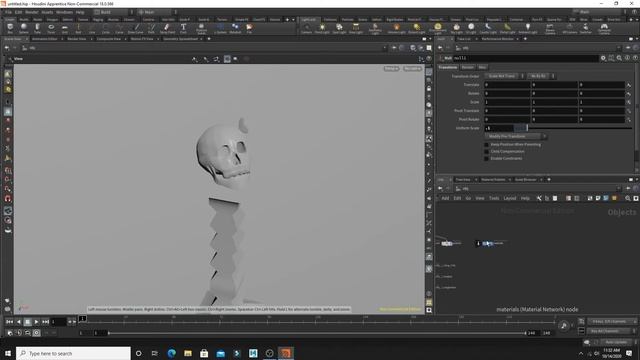Open the Main radial menu dropdown

click(x=157, y=12)
